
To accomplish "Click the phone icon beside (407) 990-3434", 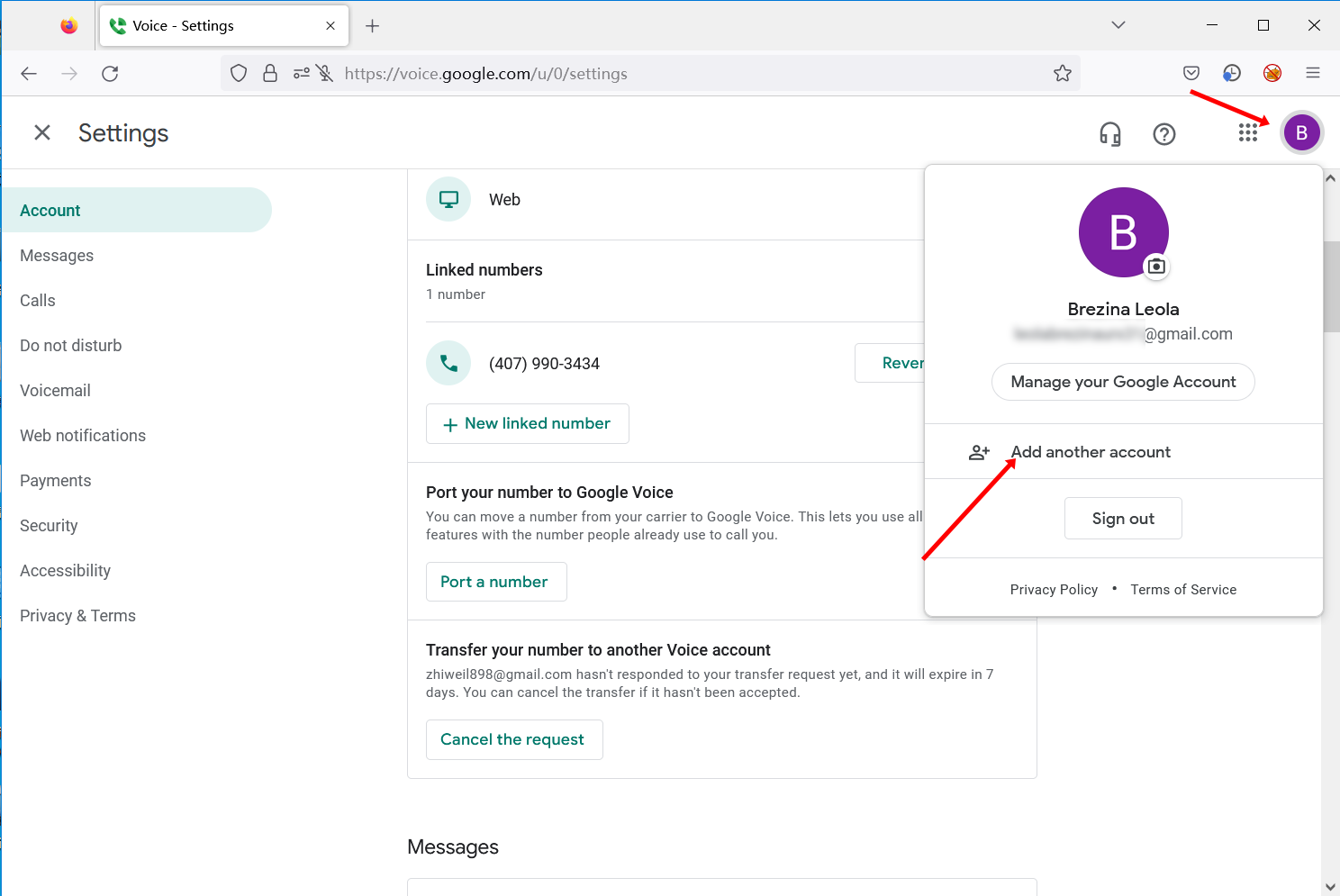I will (448, 363).
